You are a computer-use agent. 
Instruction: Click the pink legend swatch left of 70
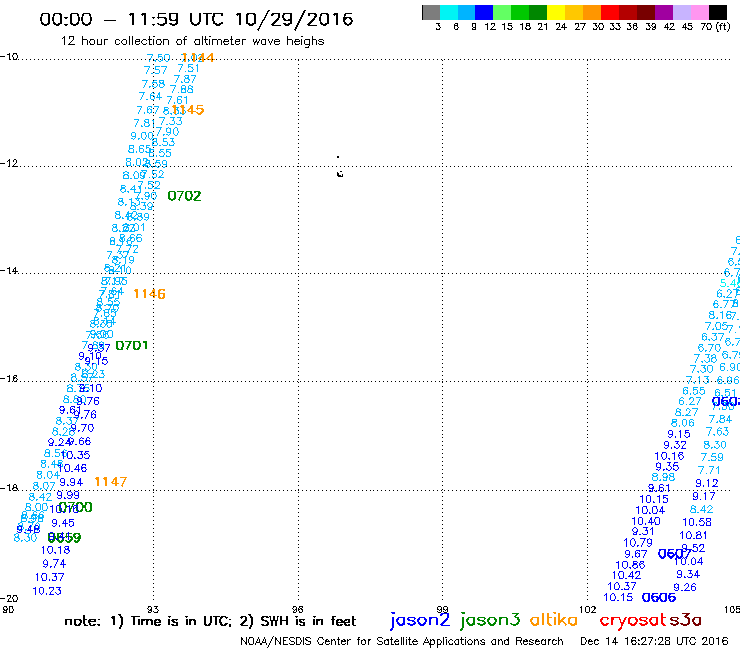(699, 13)
